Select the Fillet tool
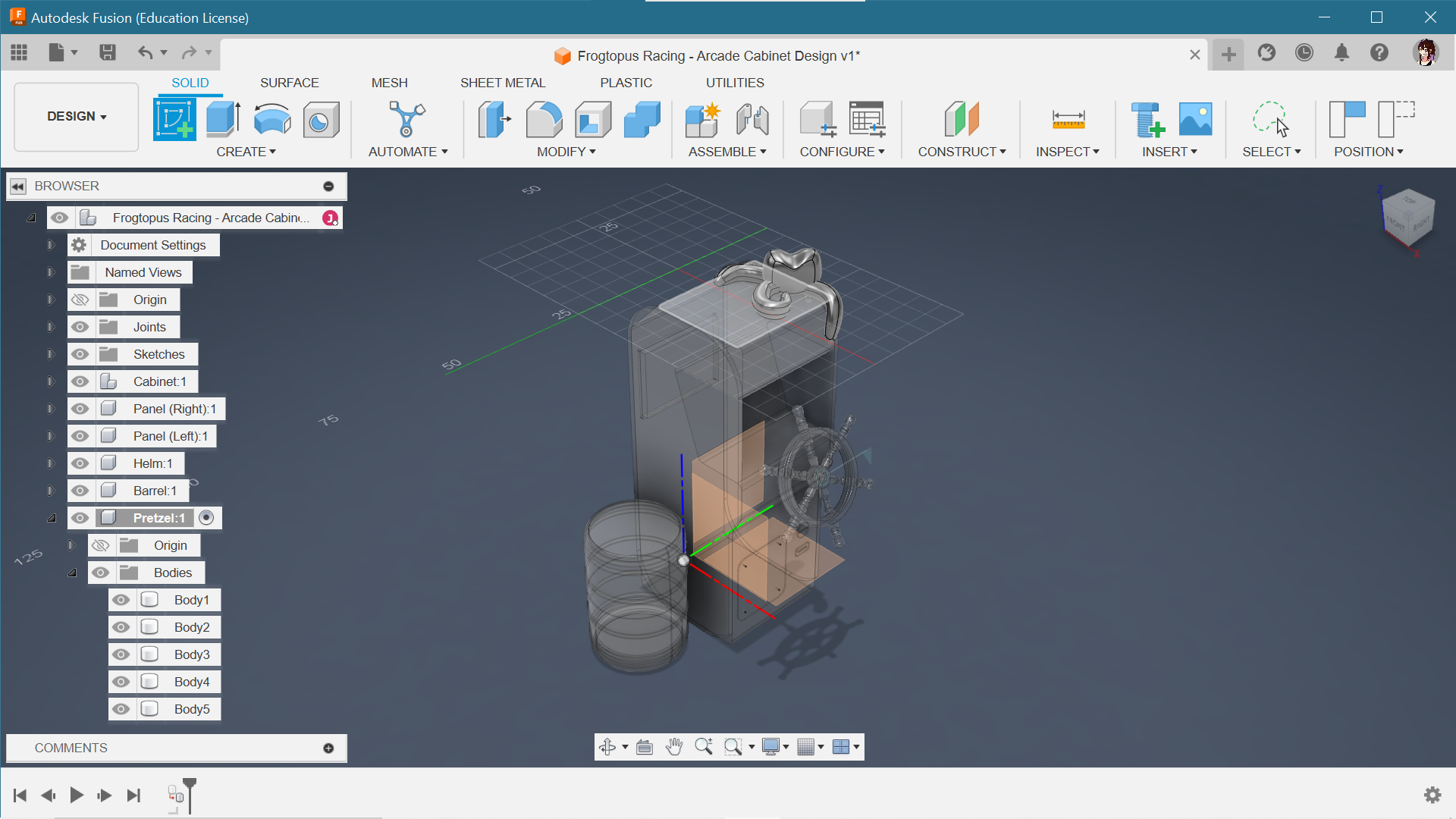The height and width of the screenshot is (819, 1456). (544, 119)
